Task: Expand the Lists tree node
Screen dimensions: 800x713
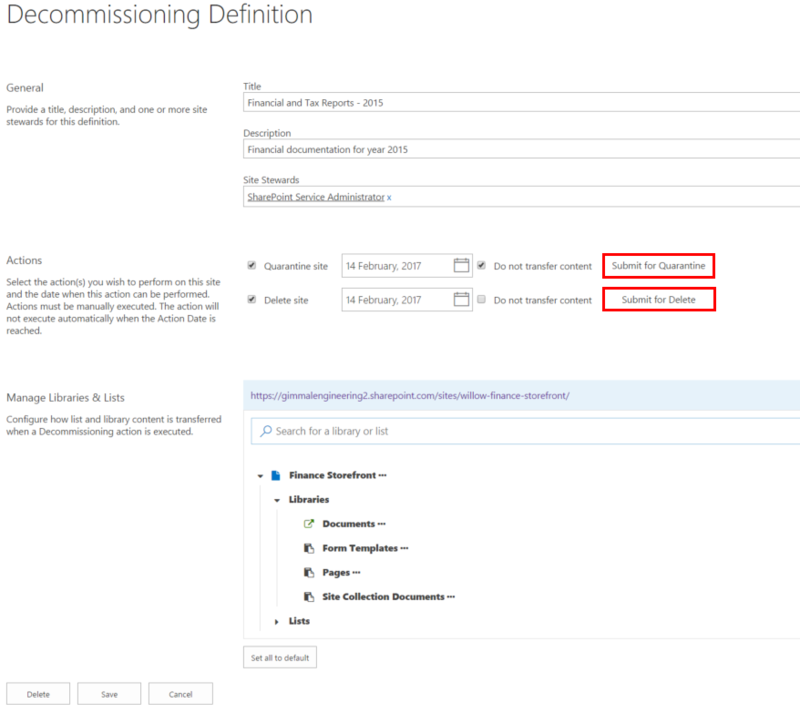Action: (277, 621)
